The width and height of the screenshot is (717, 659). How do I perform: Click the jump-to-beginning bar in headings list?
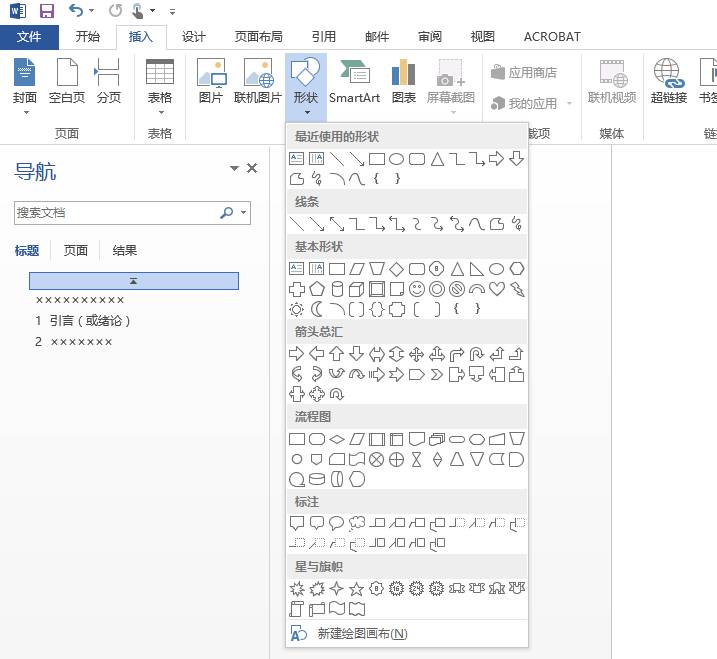pyautogui.click(x=134, y=281)
